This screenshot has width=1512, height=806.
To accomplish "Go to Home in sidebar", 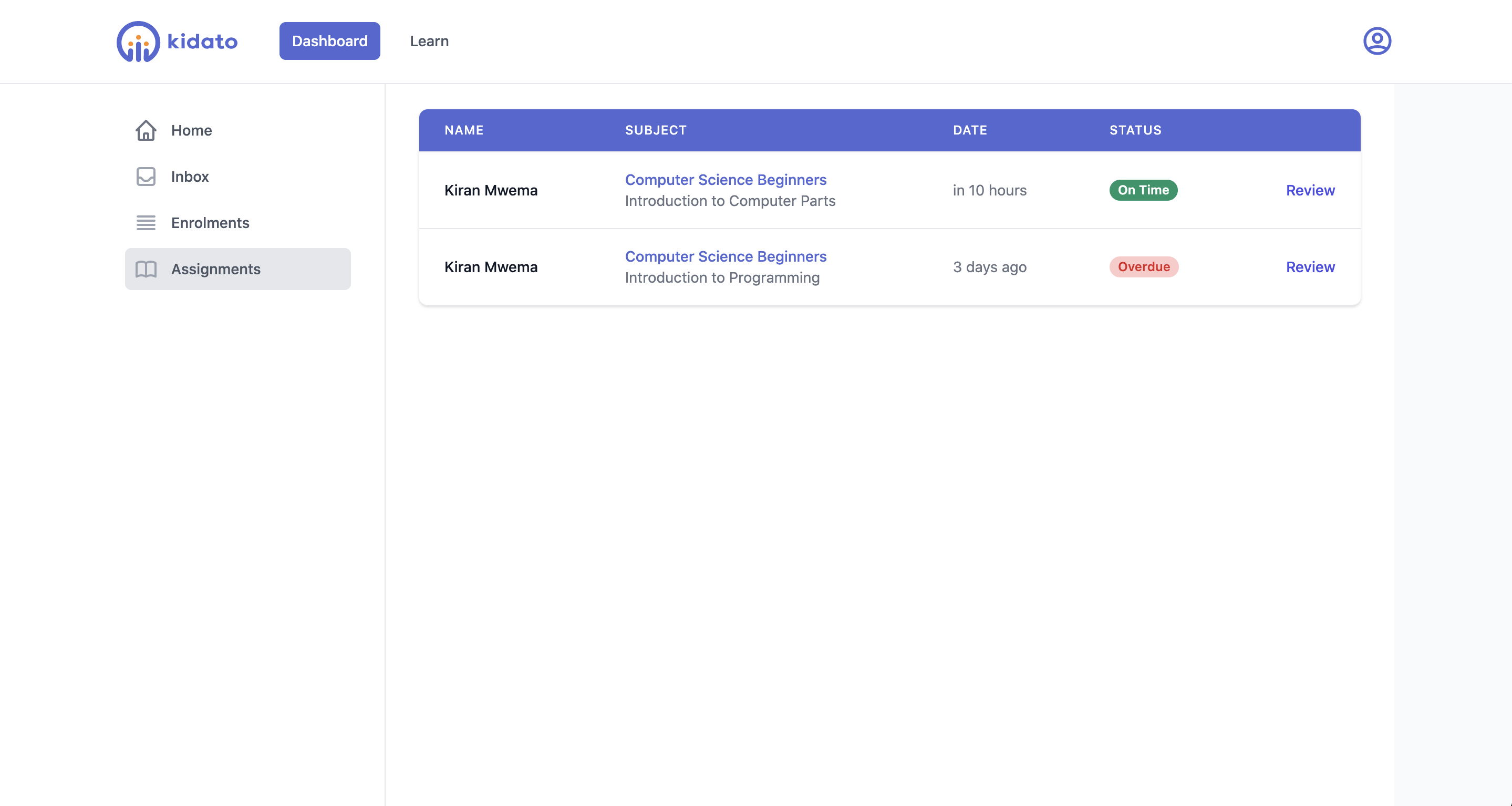I will [191, 130].
